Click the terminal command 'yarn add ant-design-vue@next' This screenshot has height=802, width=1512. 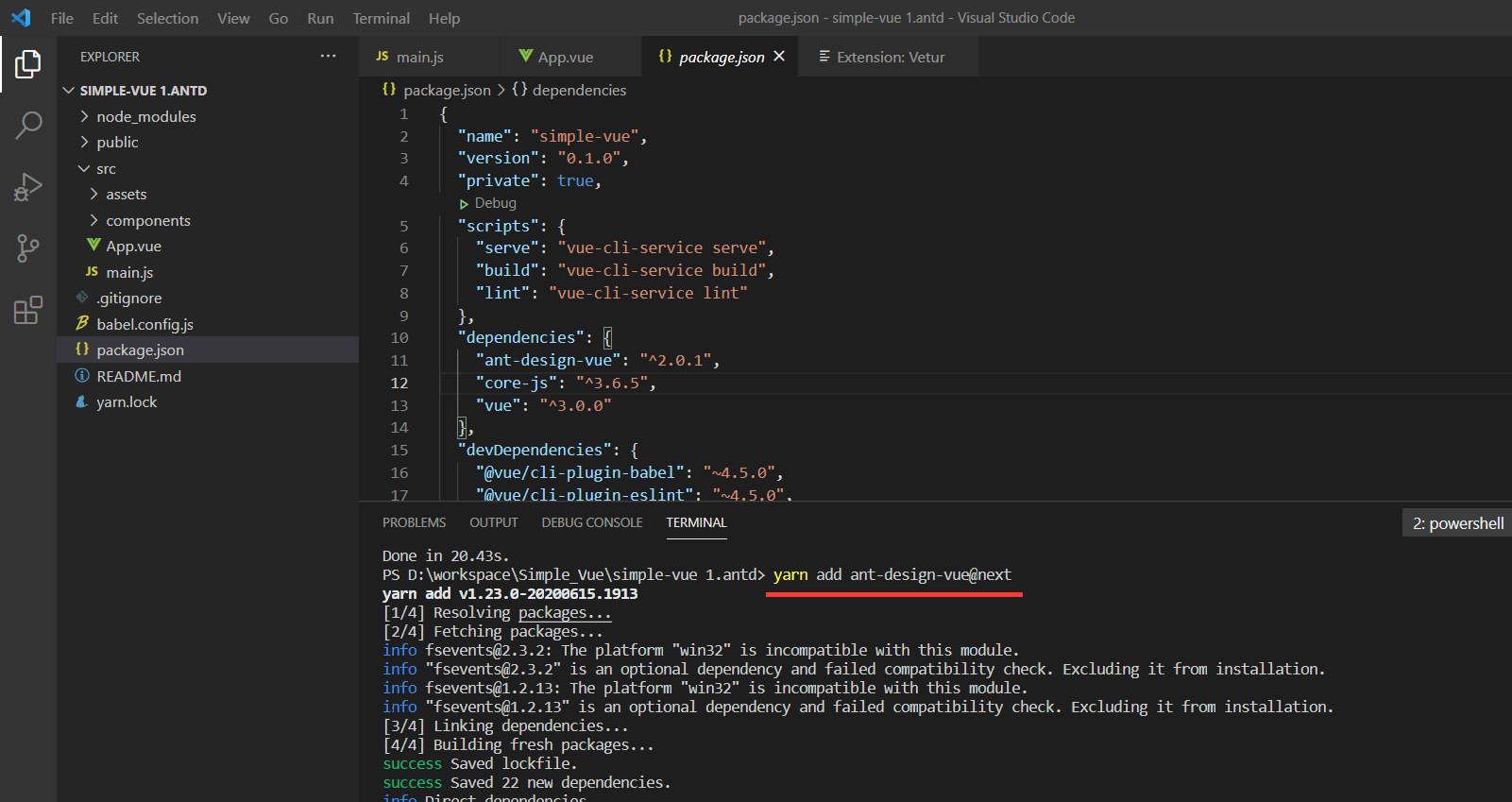coord(892,574)
